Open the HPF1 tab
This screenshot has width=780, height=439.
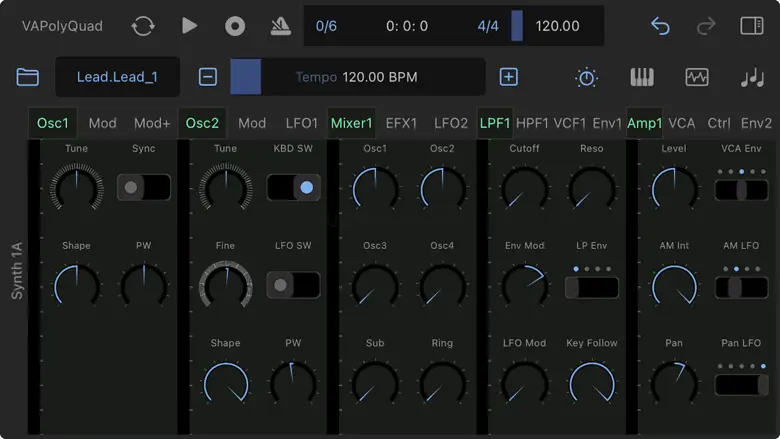click(x=532, y=123)
